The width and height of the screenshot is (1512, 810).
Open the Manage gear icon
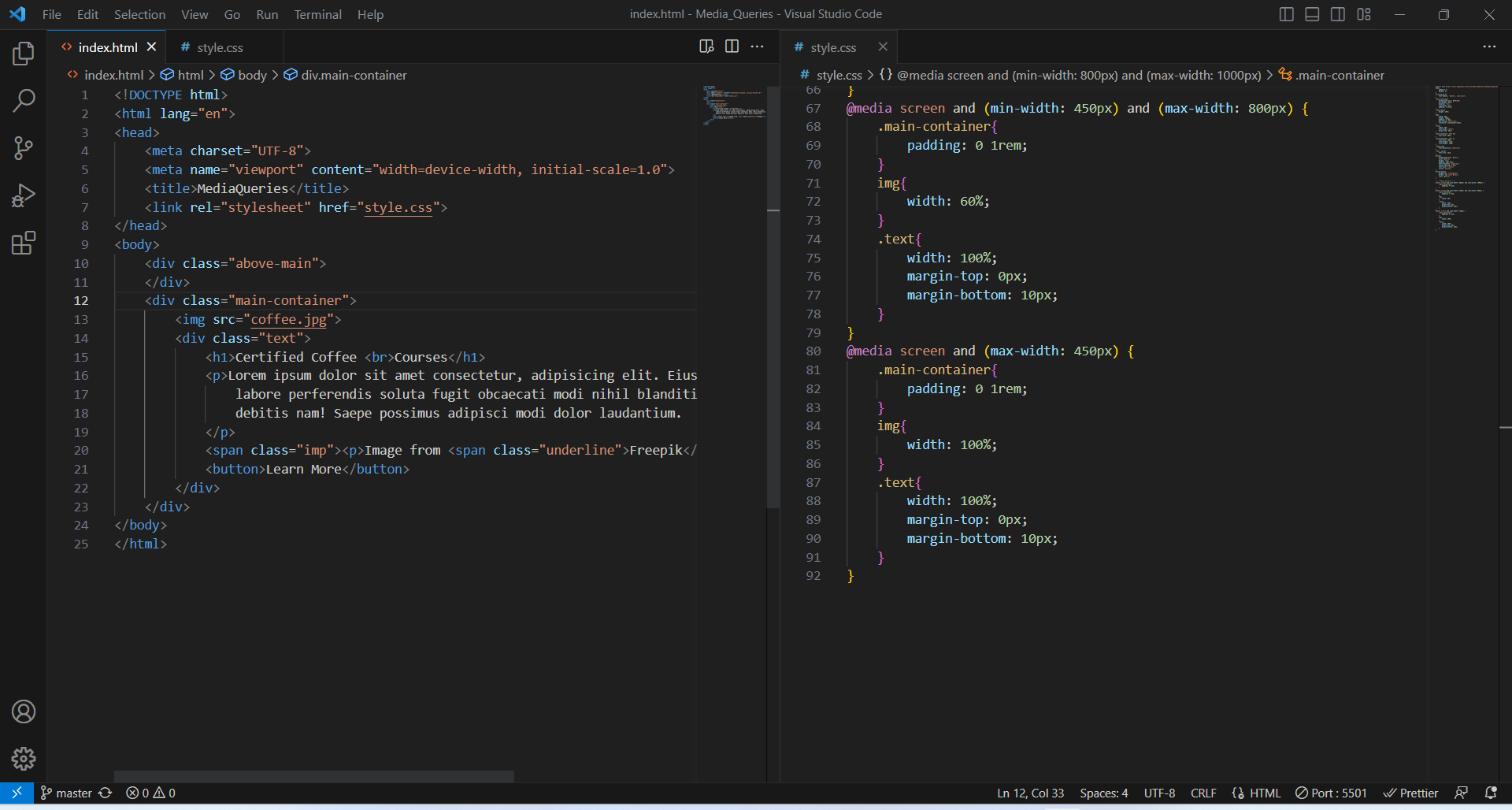tap(24, 759)
